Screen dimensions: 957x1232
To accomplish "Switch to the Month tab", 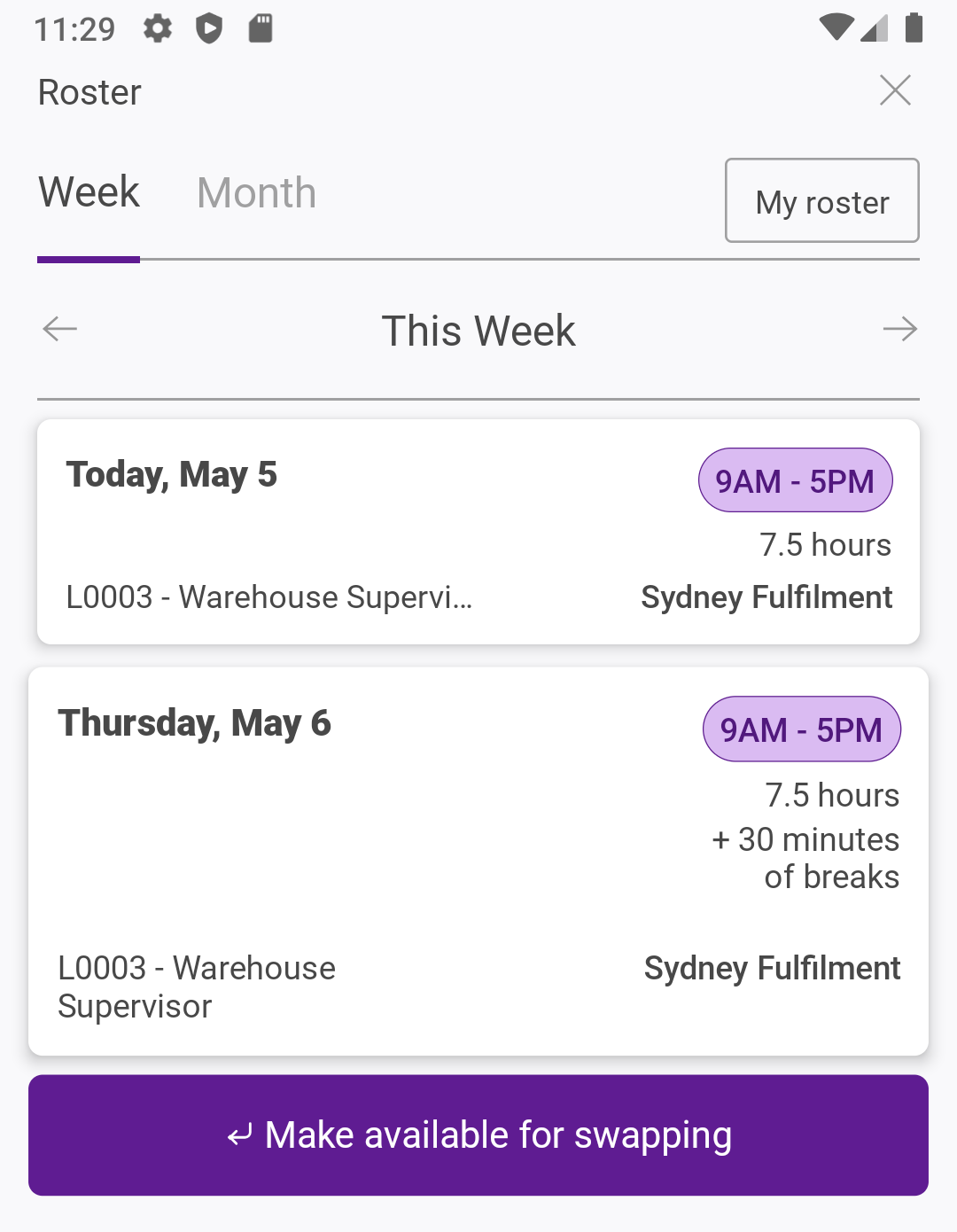I will click(x=256, y=193).
